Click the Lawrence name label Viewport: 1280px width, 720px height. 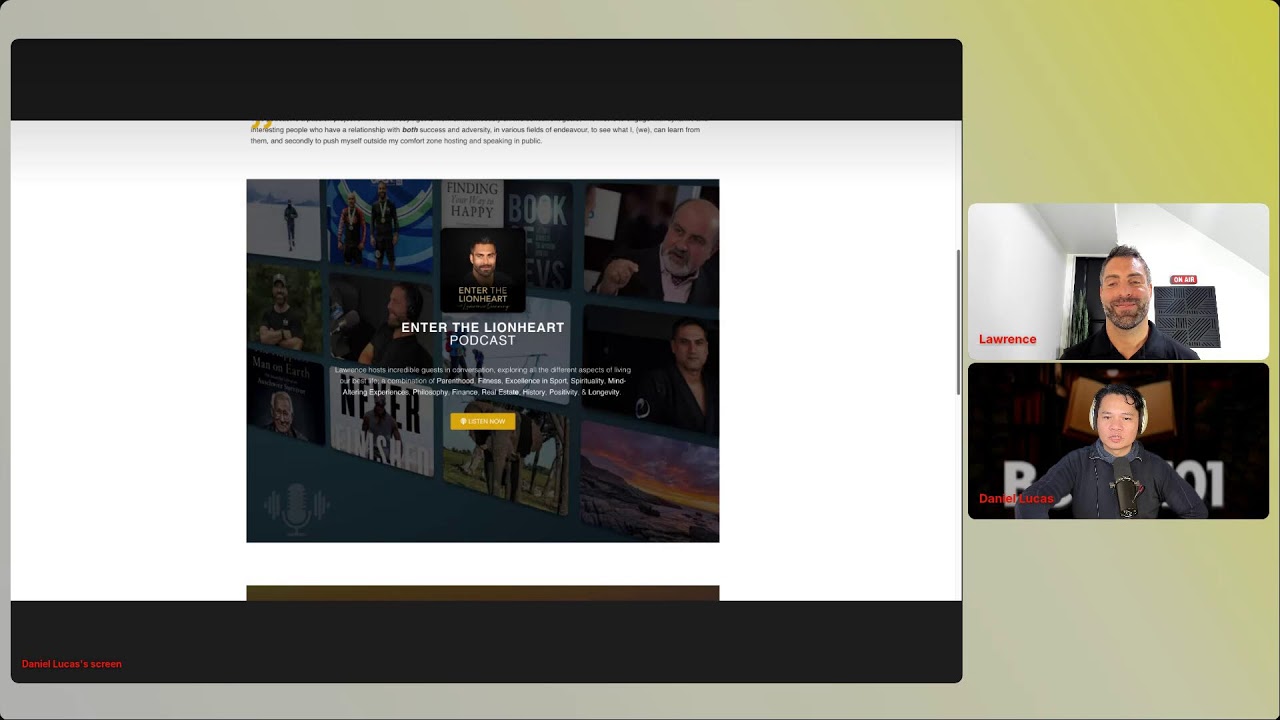(1007, 339)
